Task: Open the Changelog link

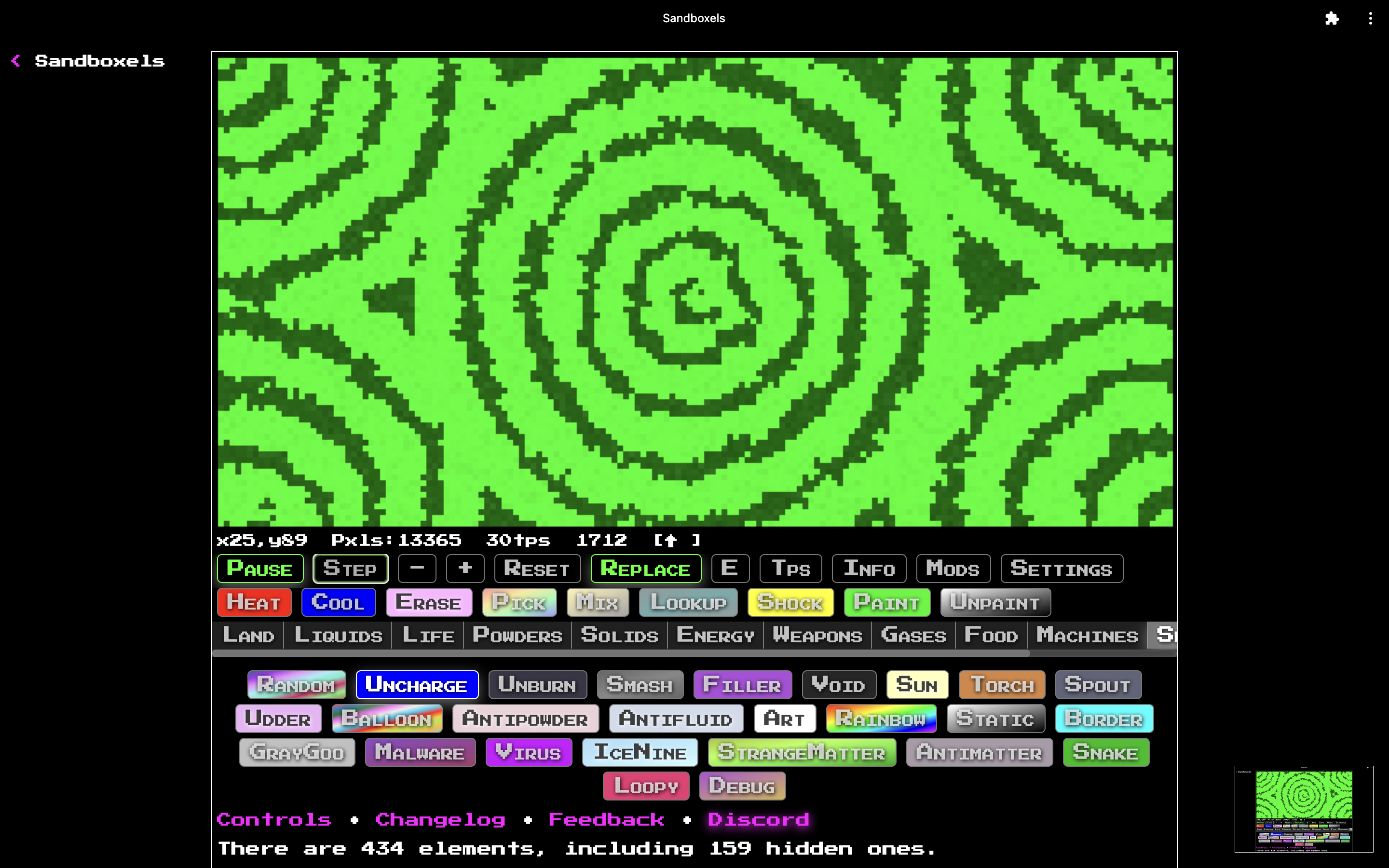Action: [x=440, y=820]
